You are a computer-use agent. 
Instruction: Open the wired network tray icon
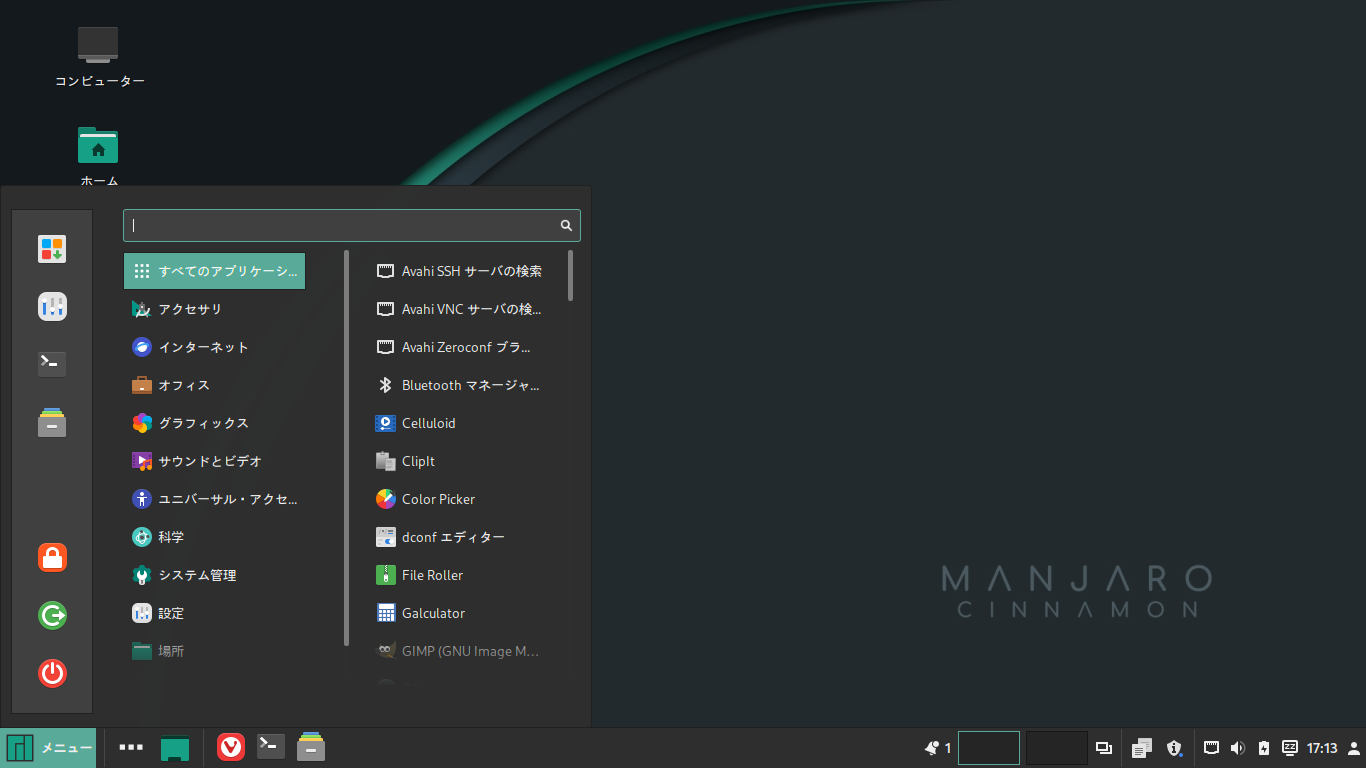click(x=1211, y=747)
